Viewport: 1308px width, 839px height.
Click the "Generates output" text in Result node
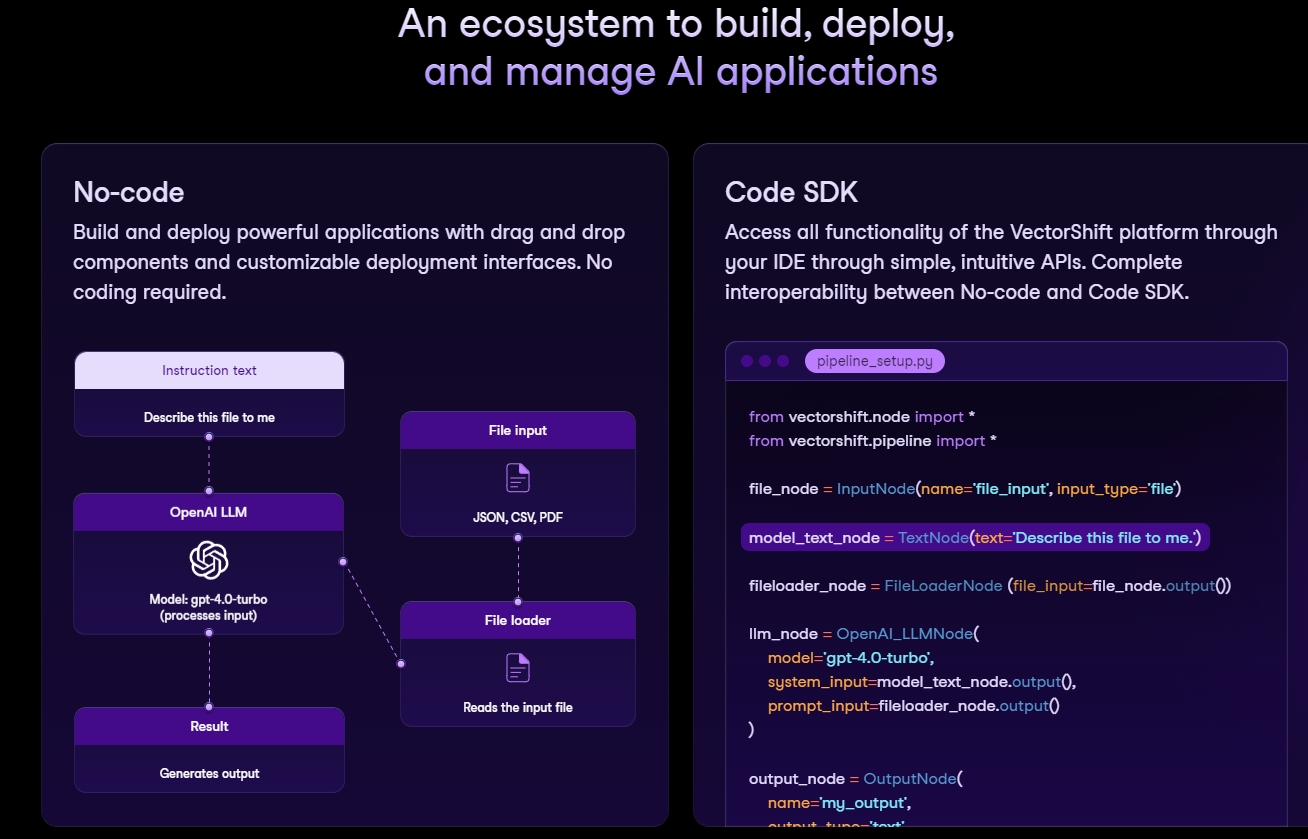point(209,773)
